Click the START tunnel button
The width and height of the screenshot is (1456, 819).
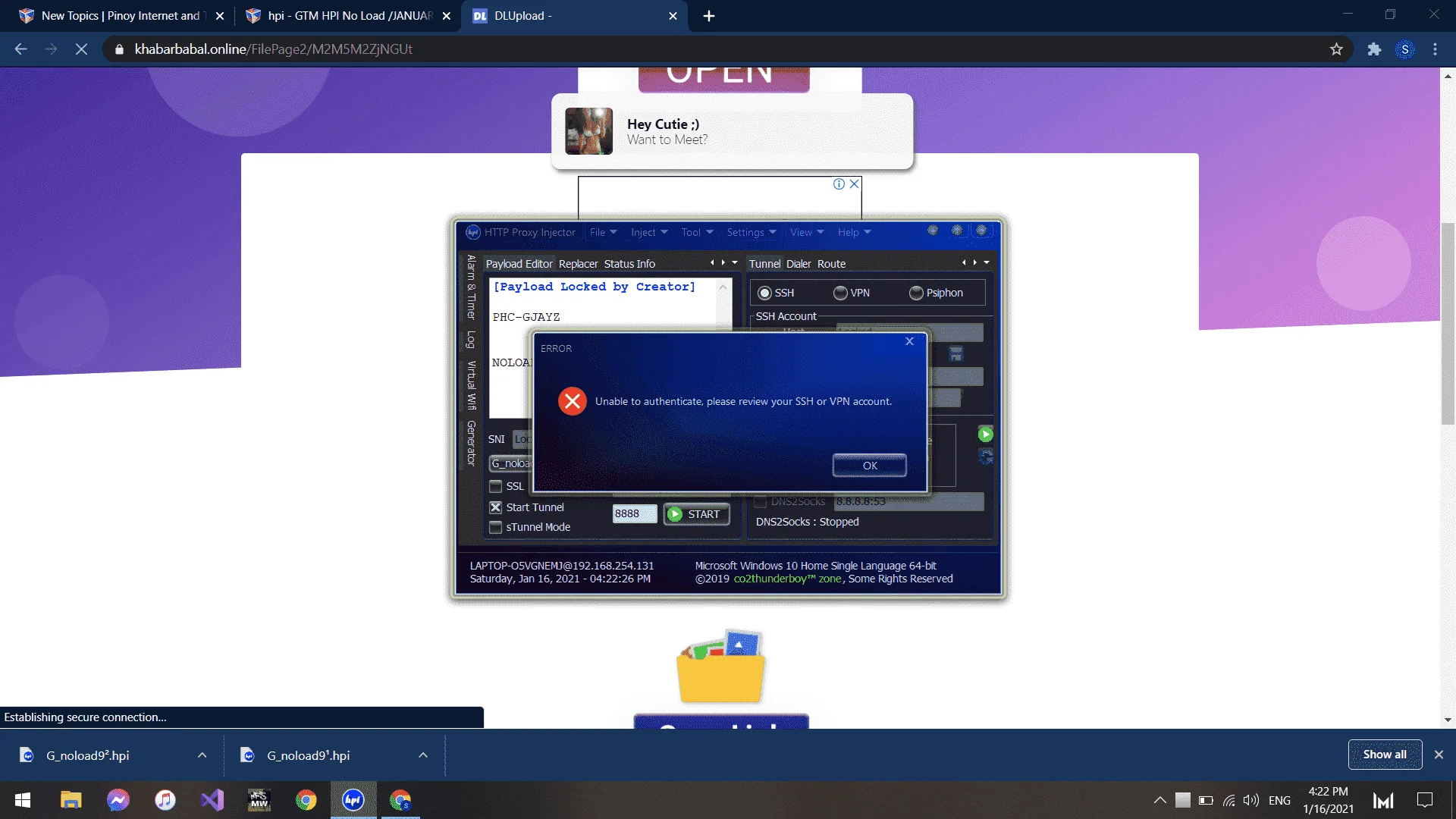click(x=696, y=514)
